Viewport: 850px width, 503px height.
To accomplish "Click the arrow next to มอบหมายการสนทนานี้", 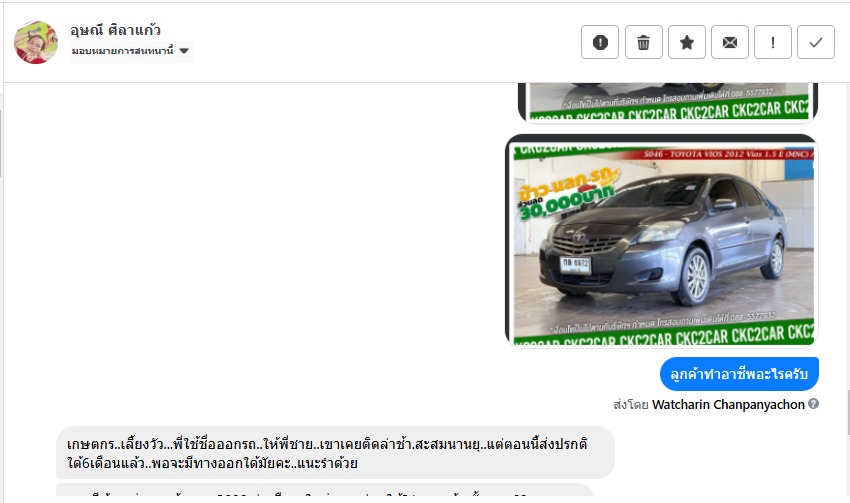I will [x=184, y=51].
